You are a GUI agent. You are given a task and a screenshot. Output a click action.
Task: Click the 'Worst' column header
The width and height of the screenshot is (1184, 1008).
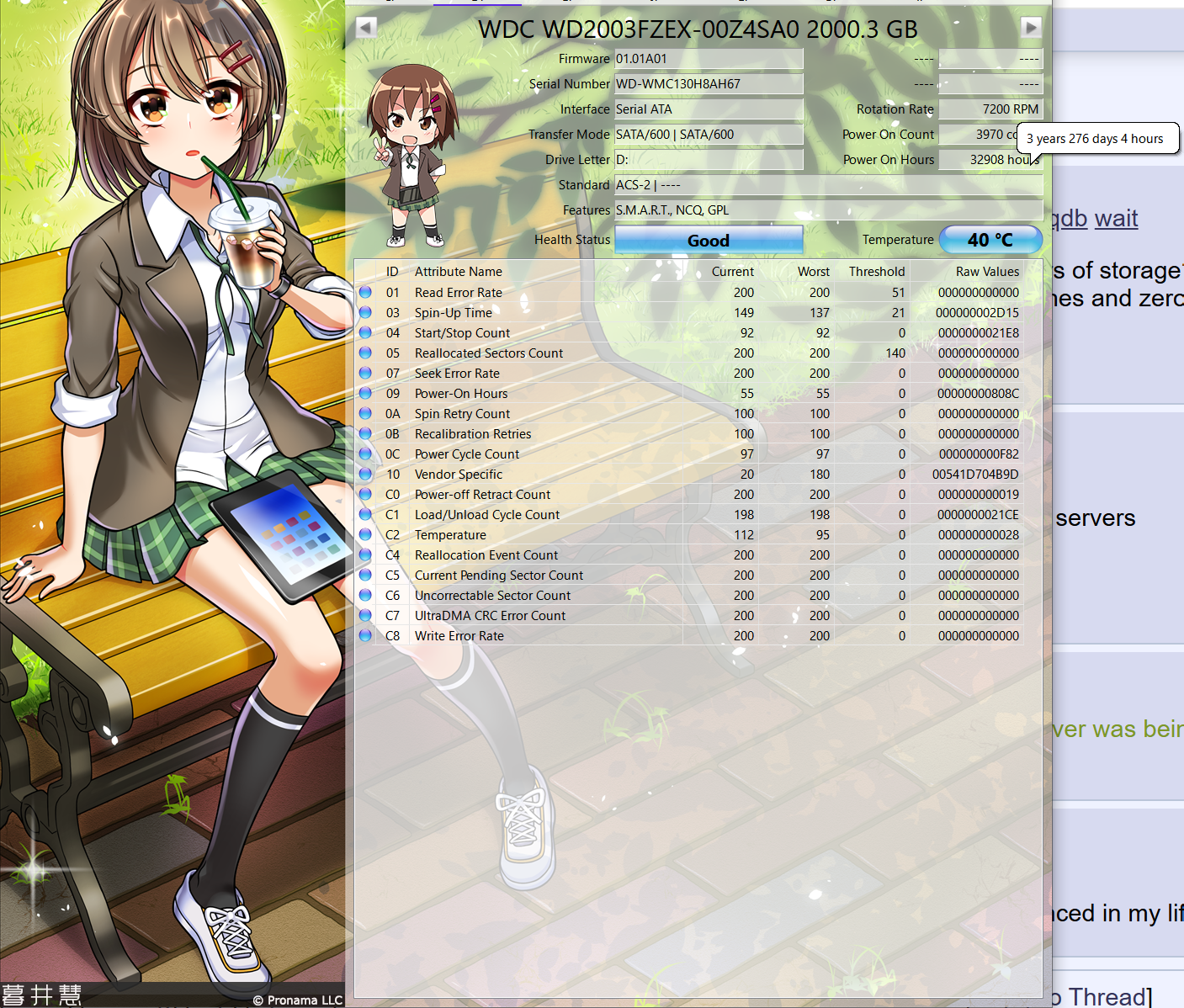click(814, 272)
